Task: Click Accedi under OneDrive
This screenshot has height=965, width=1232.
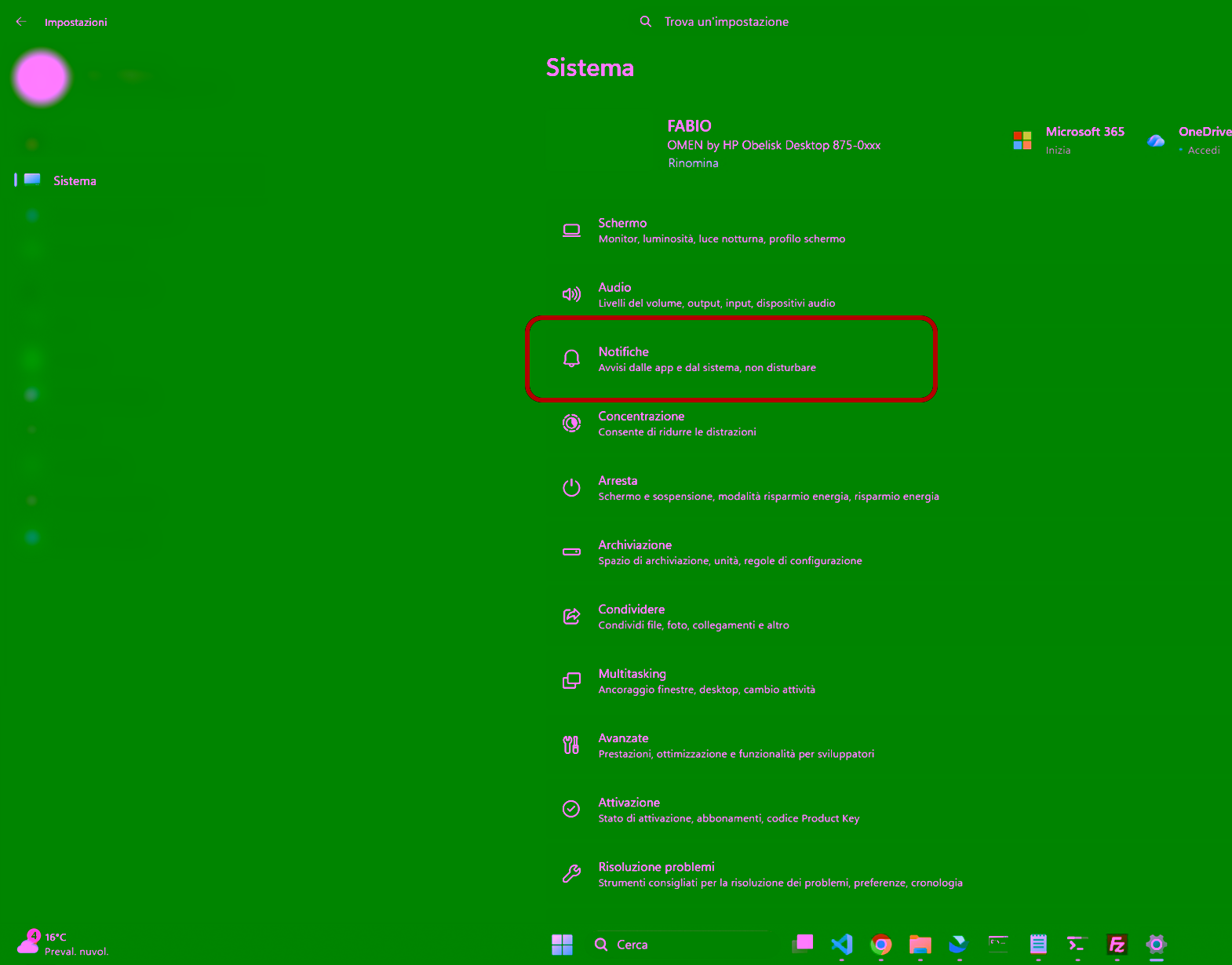Action: (x=1204, y=150)
